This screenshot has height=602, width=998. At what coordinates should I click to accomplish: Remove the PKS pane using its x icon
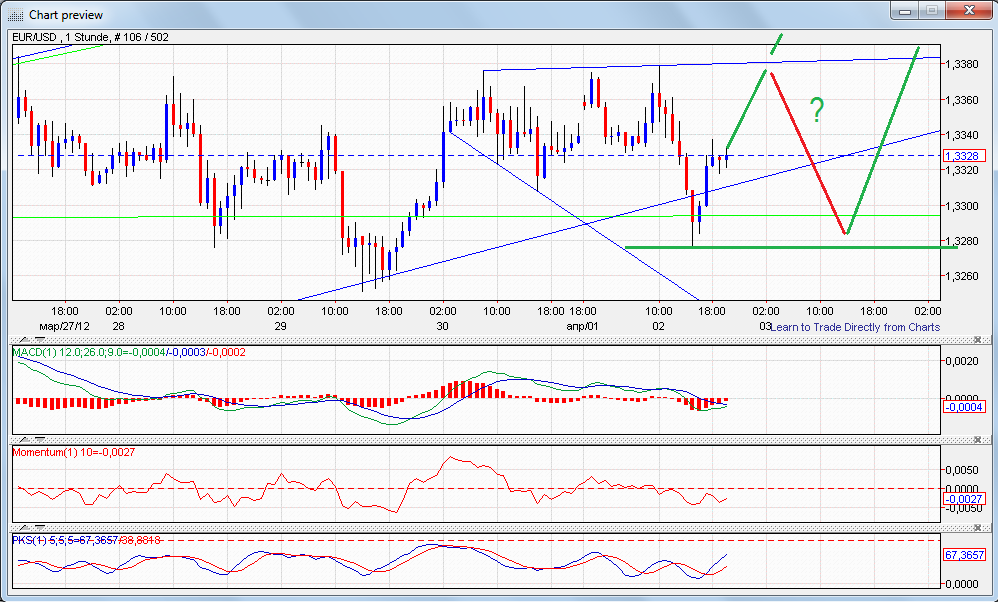pos(978,527)
